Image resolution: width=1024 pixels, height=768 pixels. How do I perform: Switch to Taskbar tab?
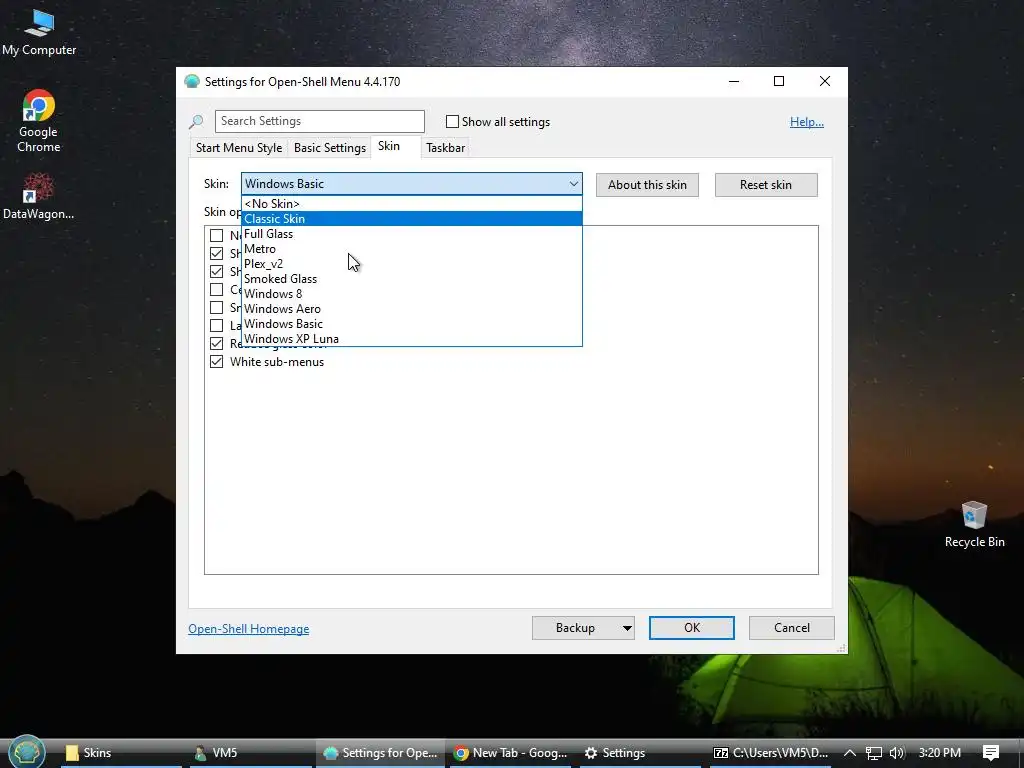(445, 148)
